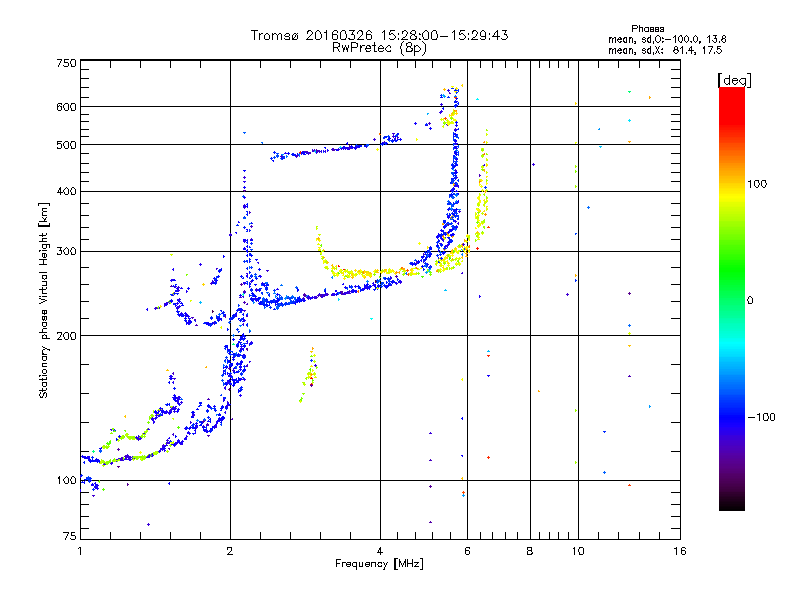Click the y-axis '300' tick label
Screen dimensions: 800x600
coord(66,251)
